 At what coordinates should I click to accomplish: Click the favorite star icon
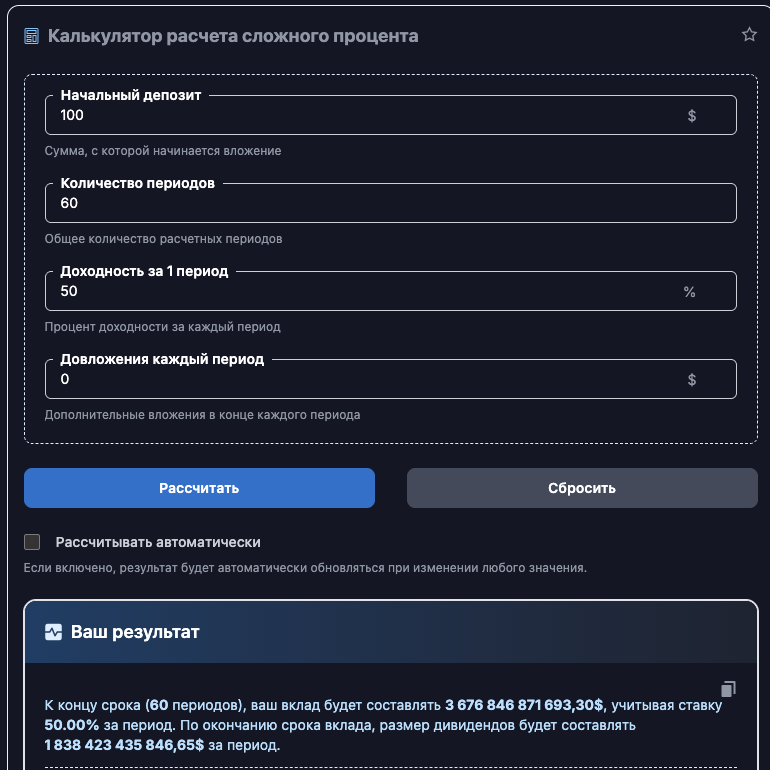[749, 35]
